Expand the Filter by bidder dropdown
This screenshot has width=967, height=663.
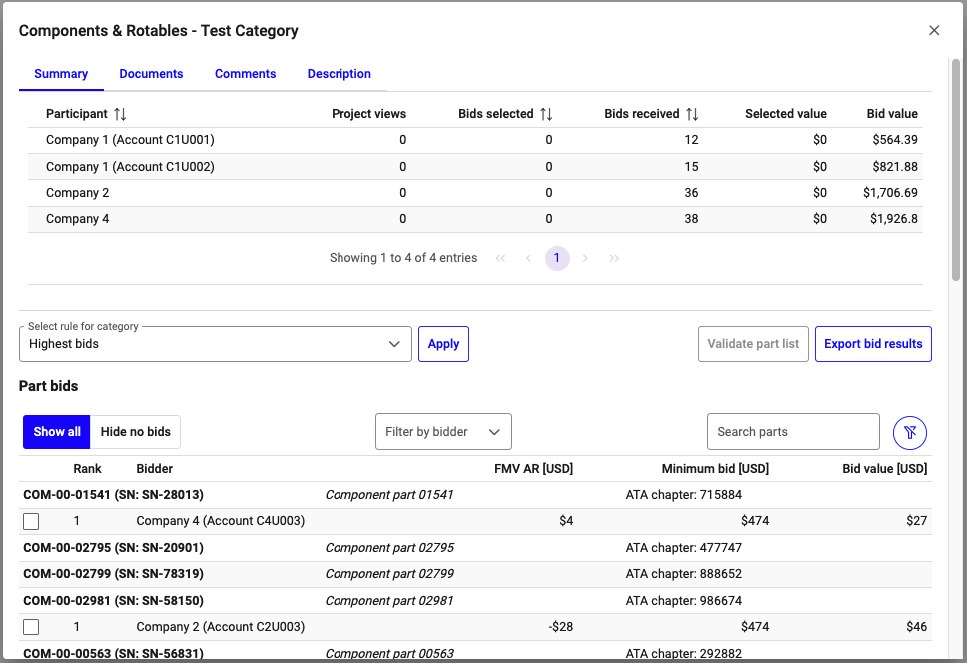click(442, 432)
